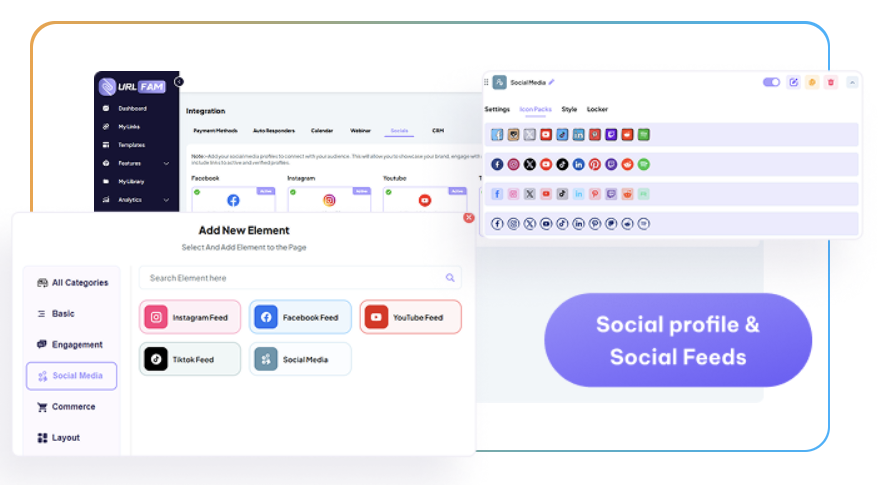This screenshot has width=880, height=485.
Task: Pick the square 3D Facebook icon in top pack
Action: click(x=497, y=135)
